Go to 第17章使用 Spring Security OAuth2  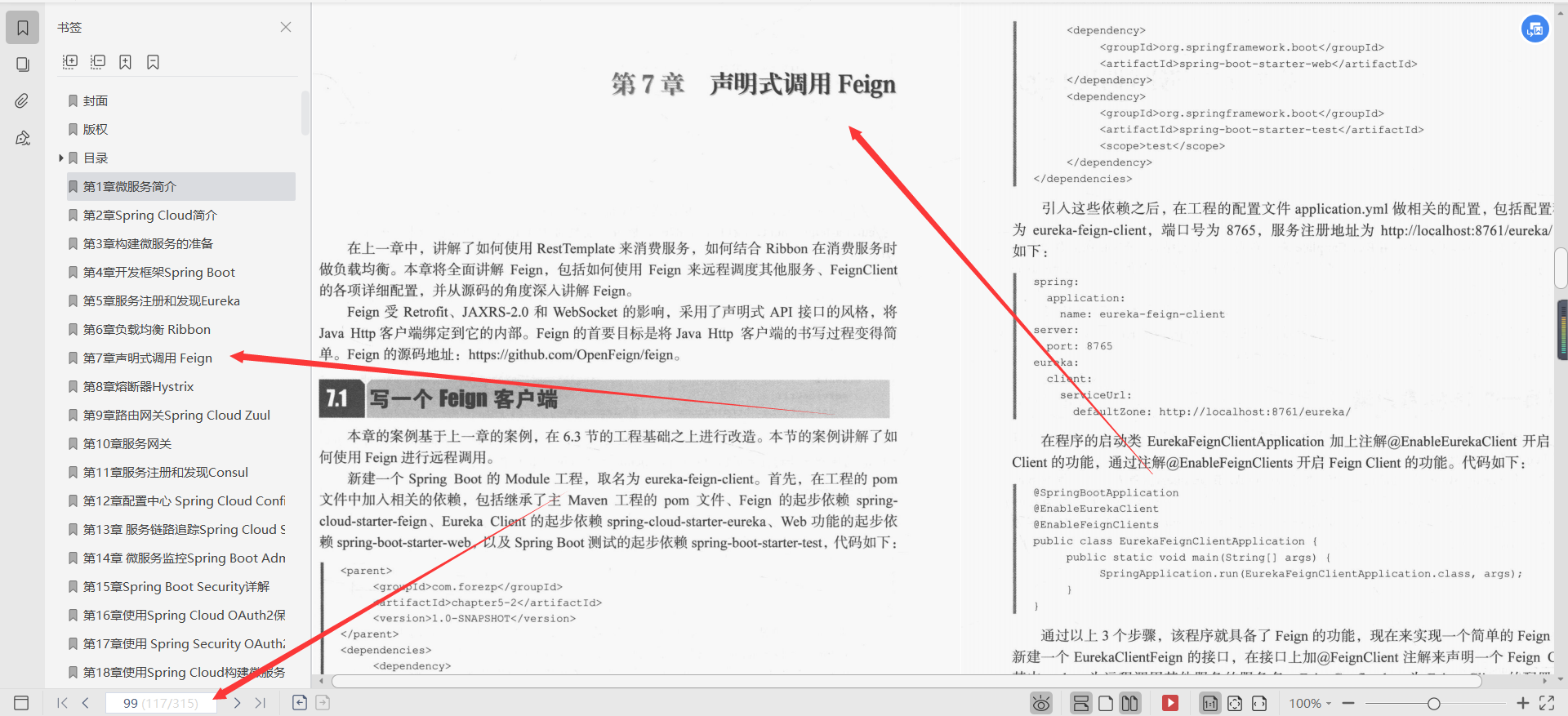click(x=185, y=643)
